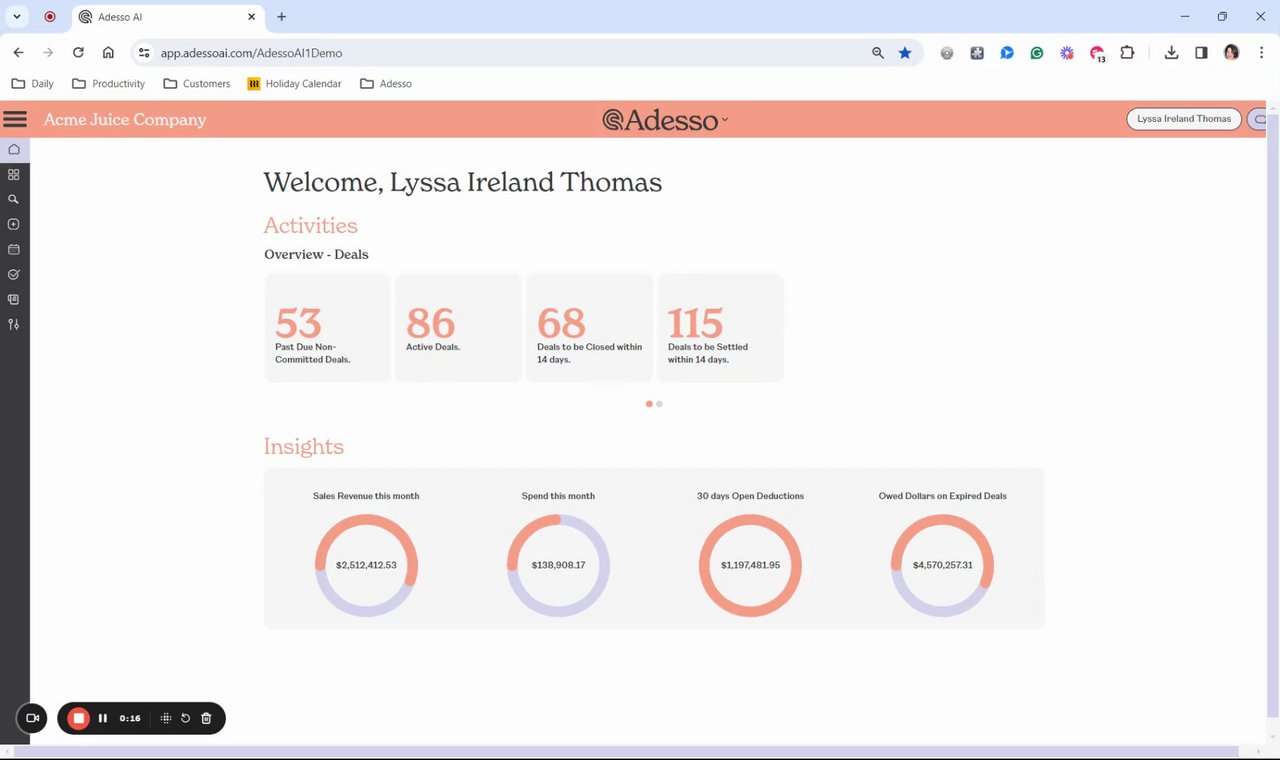The image size is (1280, 760).
Task: Stop the screen recording with the red button
Action: (79, 718)
